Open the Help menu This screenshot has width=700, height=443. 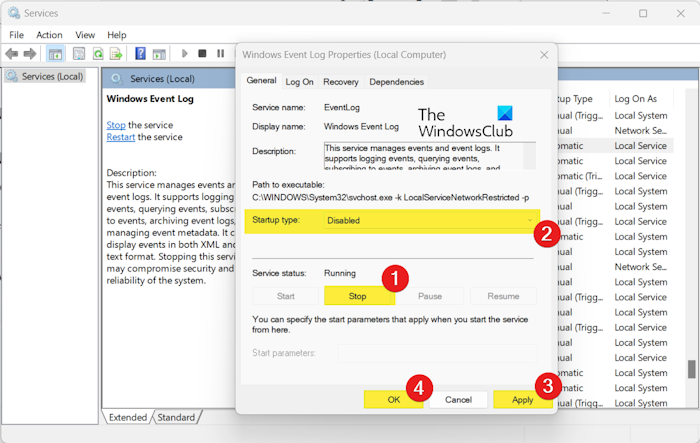pos(117,35)
